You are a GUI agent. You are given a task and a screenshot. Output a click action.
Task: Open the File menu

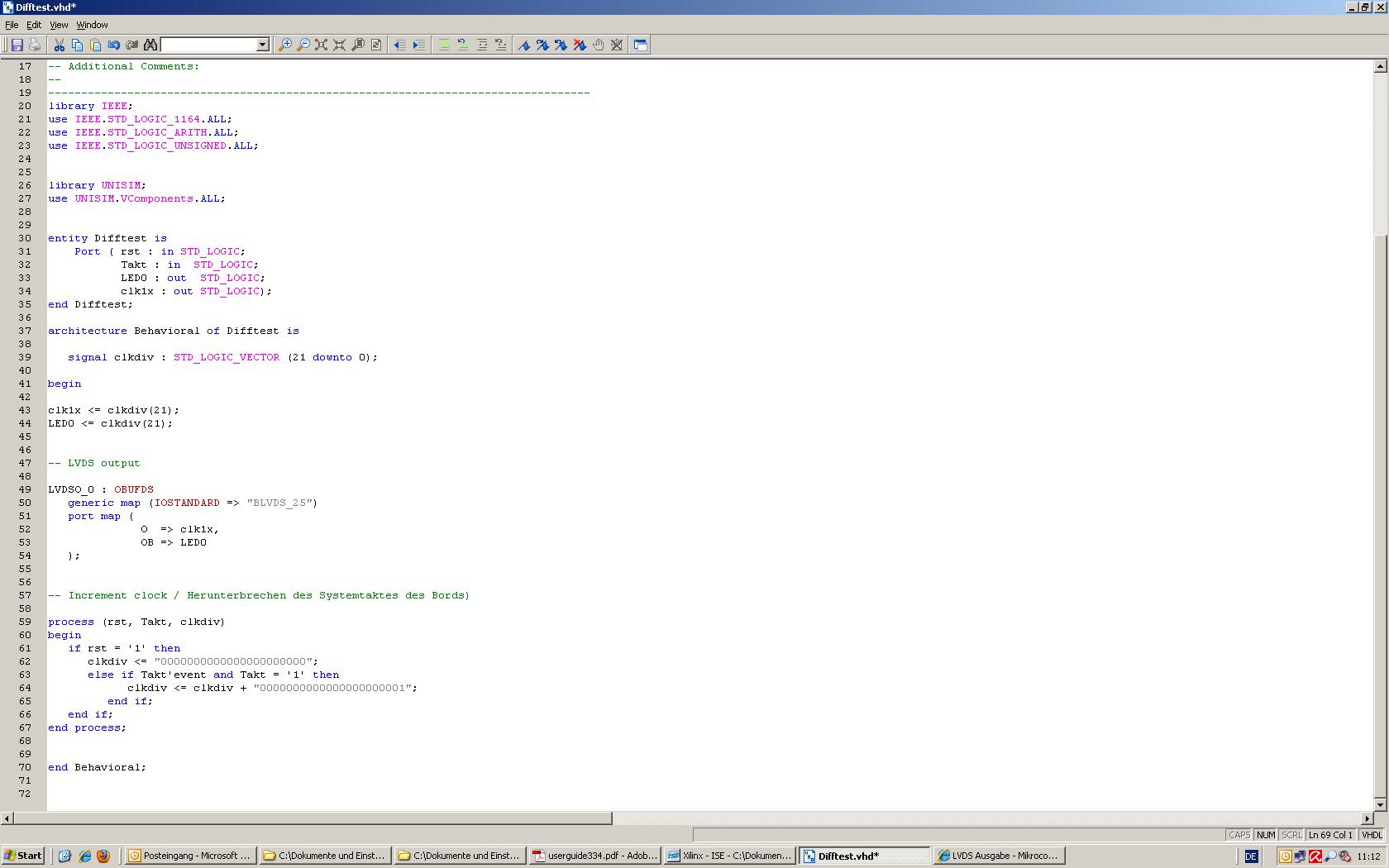(12, 25)
